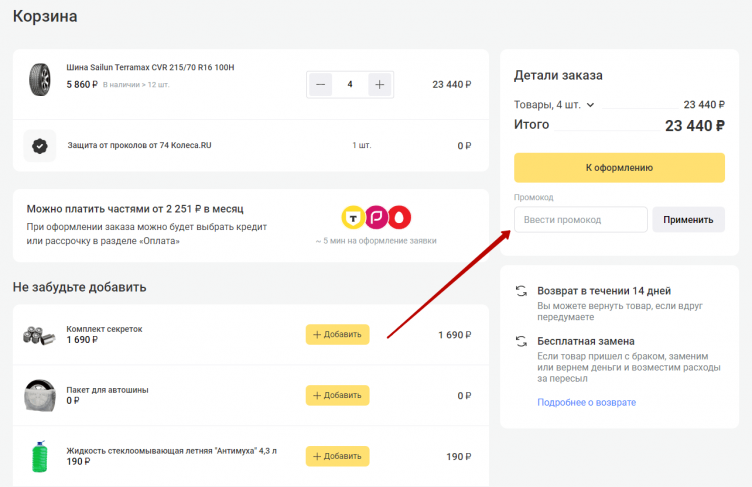Click the puncture protection shield icon
Screen dimensions: 752x487
(x=40, y=145)
